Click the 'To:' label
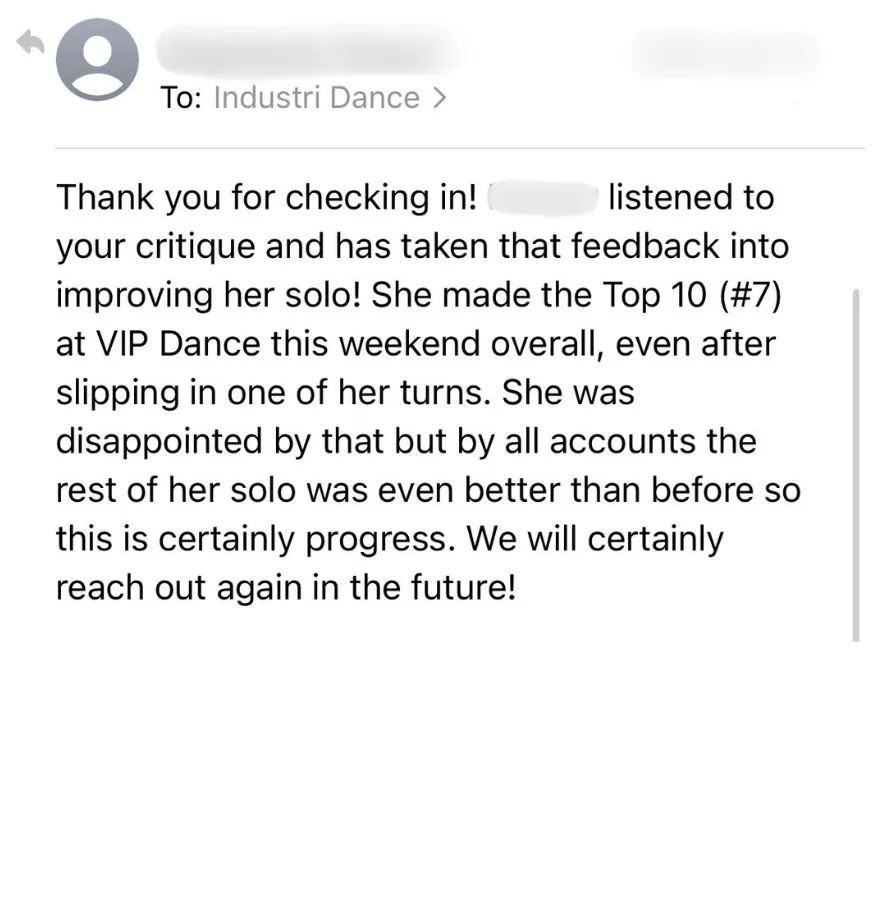Image resolution: width=876 pixels, height=923 pixels. tap(181, 98)
